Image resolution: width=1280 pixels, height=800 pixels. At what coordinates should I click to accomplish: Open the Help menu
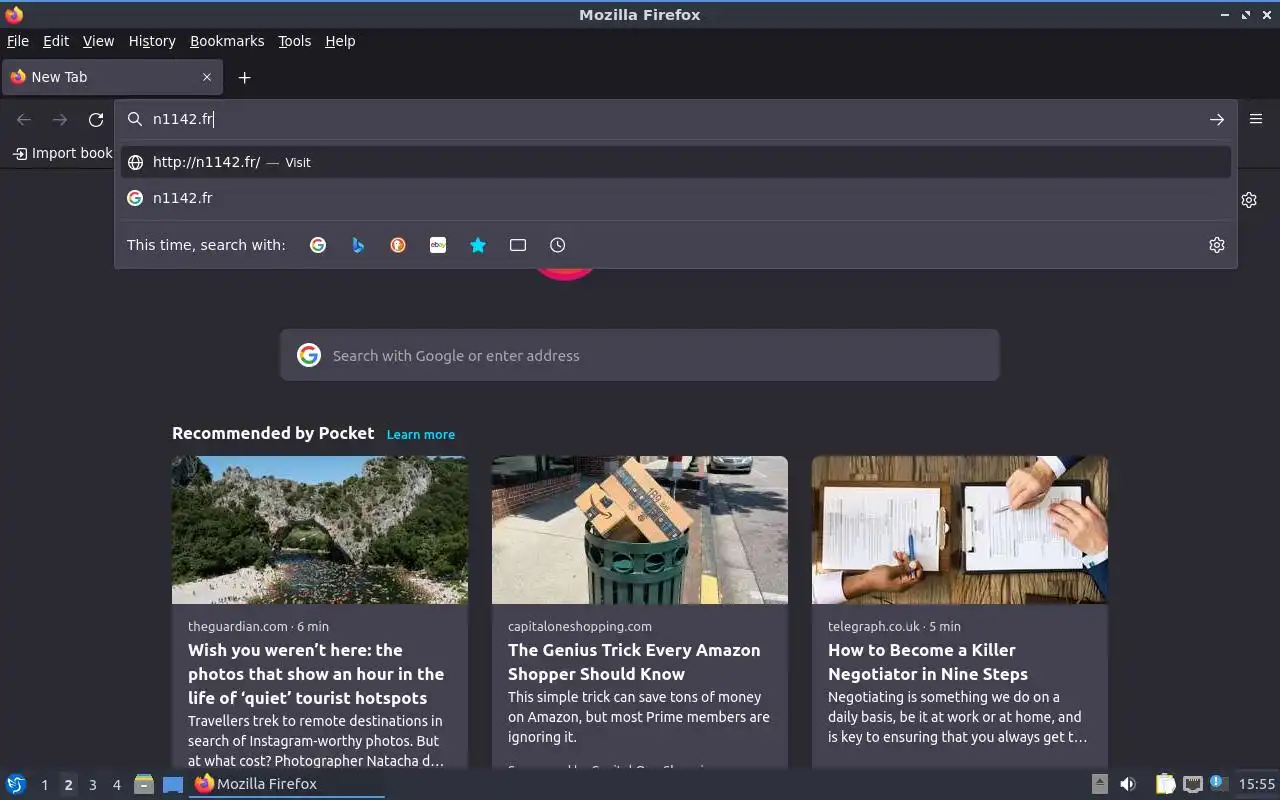pyautogui.click(x=340, y=41)
